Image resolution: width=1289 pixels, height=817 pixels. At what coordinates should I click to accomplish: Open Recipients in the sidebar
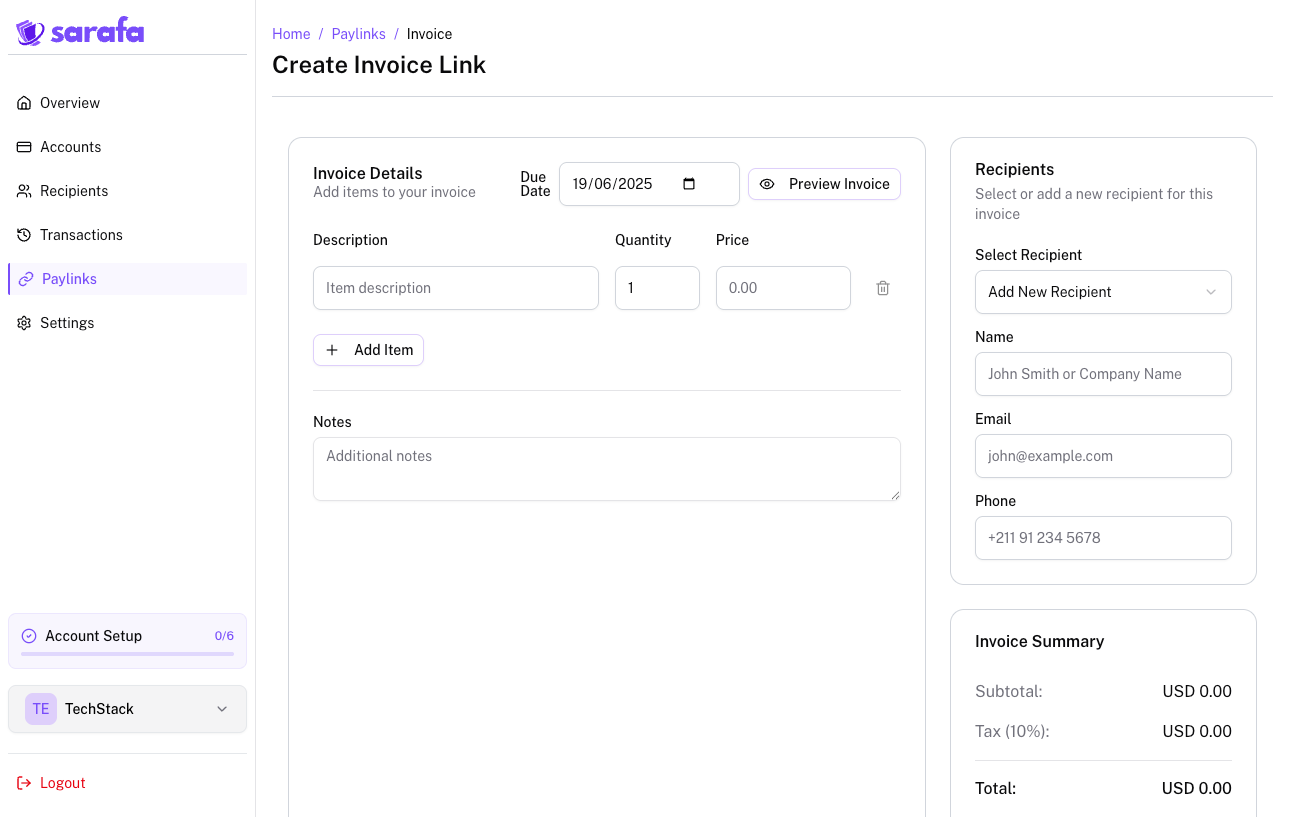point(127,191)
